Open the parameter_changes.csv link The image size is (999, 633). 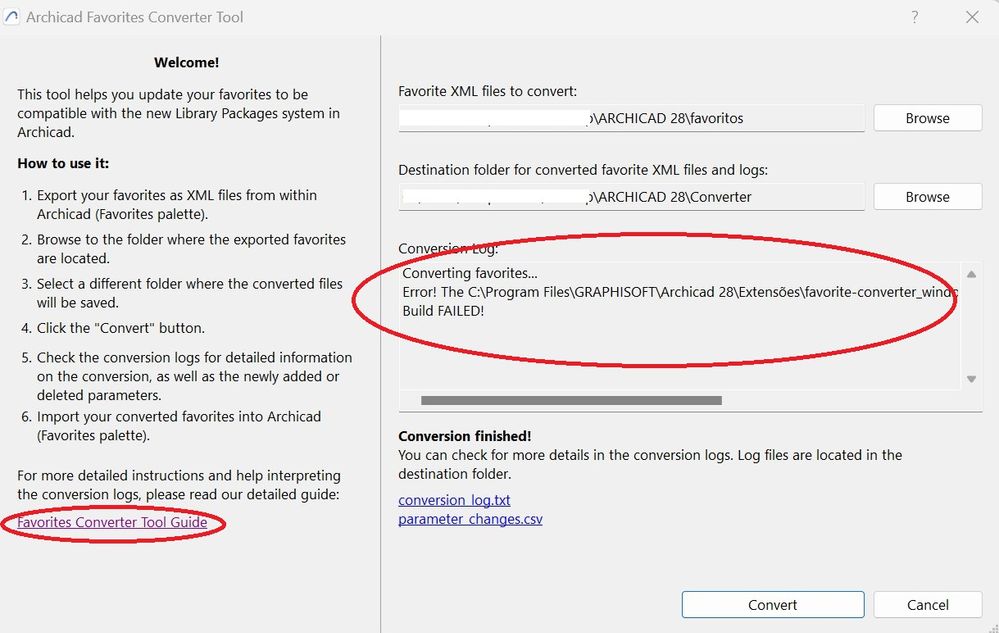point(470,519)
